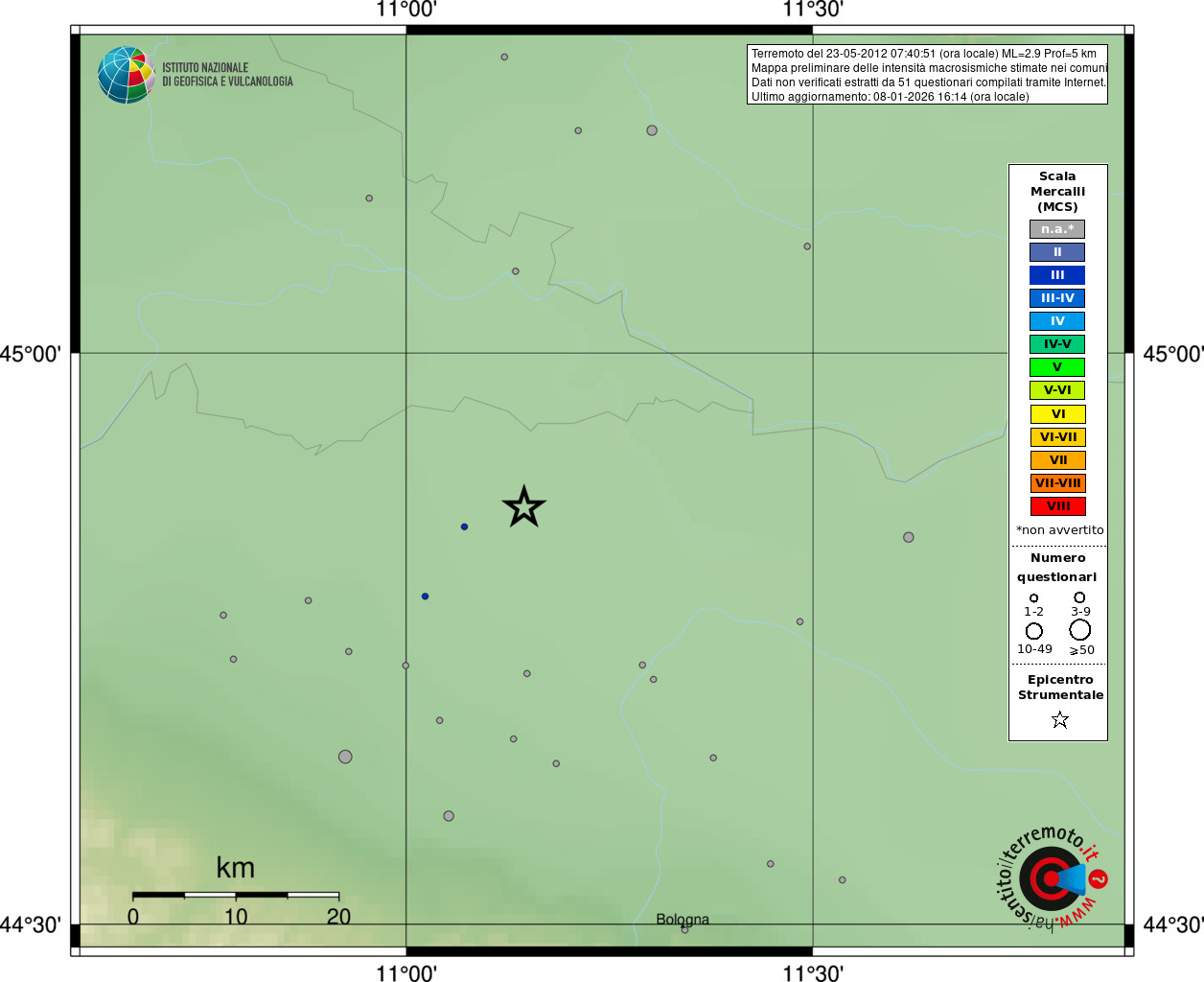Image resolution: width=1204 pixels, height=982 pixels.
Task: Click the Bologna city label
Action: (683, 919)
